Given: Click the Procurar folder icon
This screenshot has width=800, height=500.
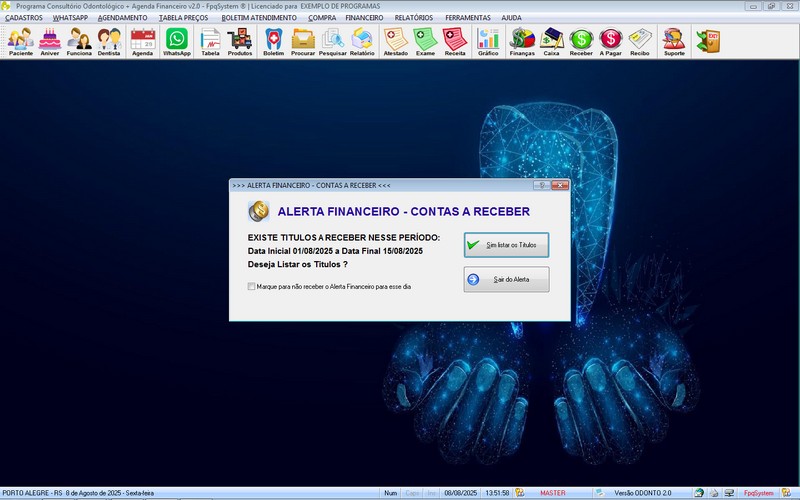Looking at the screenshot, I should click(303, 42).
